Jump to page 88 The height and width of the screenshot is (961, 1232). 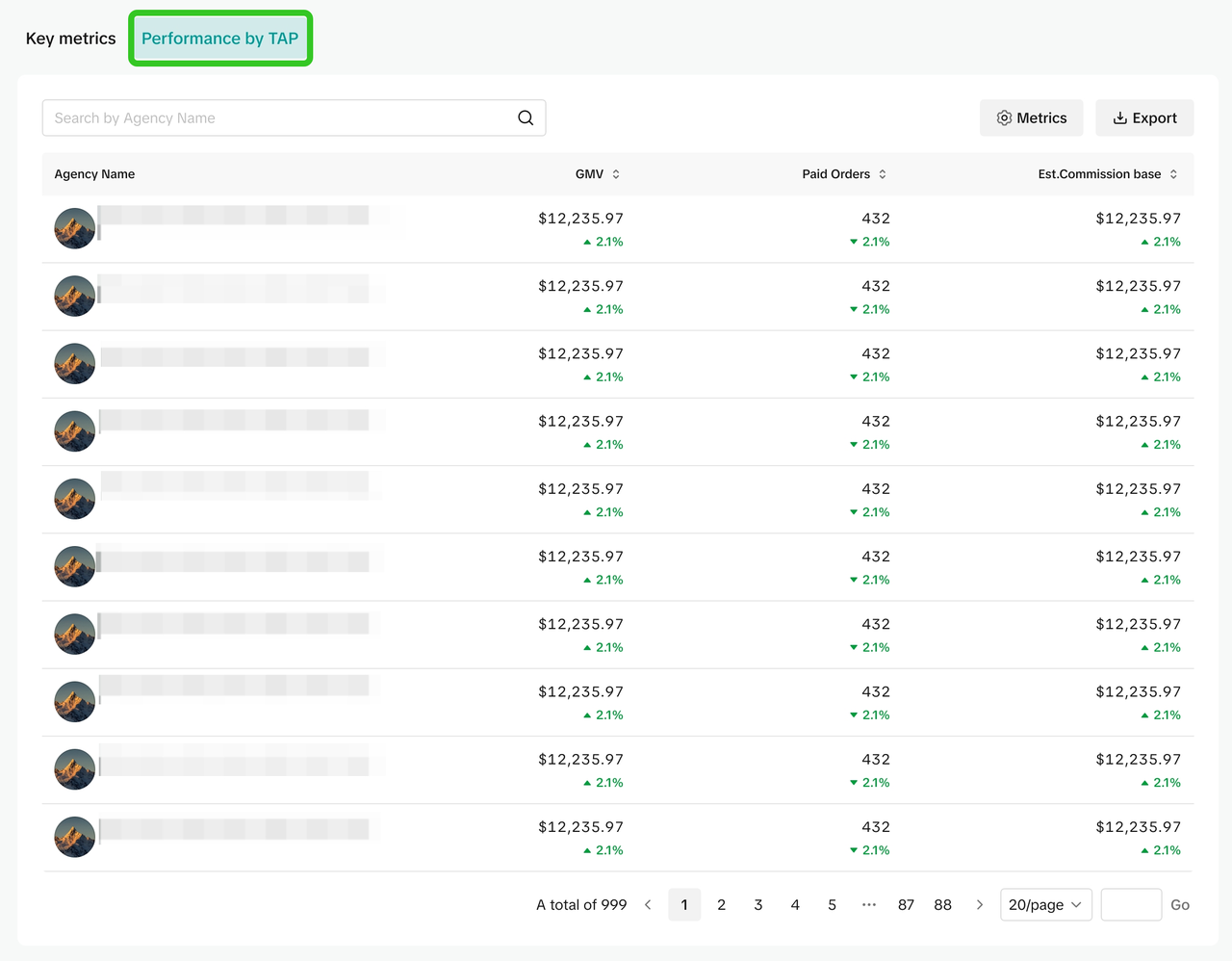click(x=942, y=905)
